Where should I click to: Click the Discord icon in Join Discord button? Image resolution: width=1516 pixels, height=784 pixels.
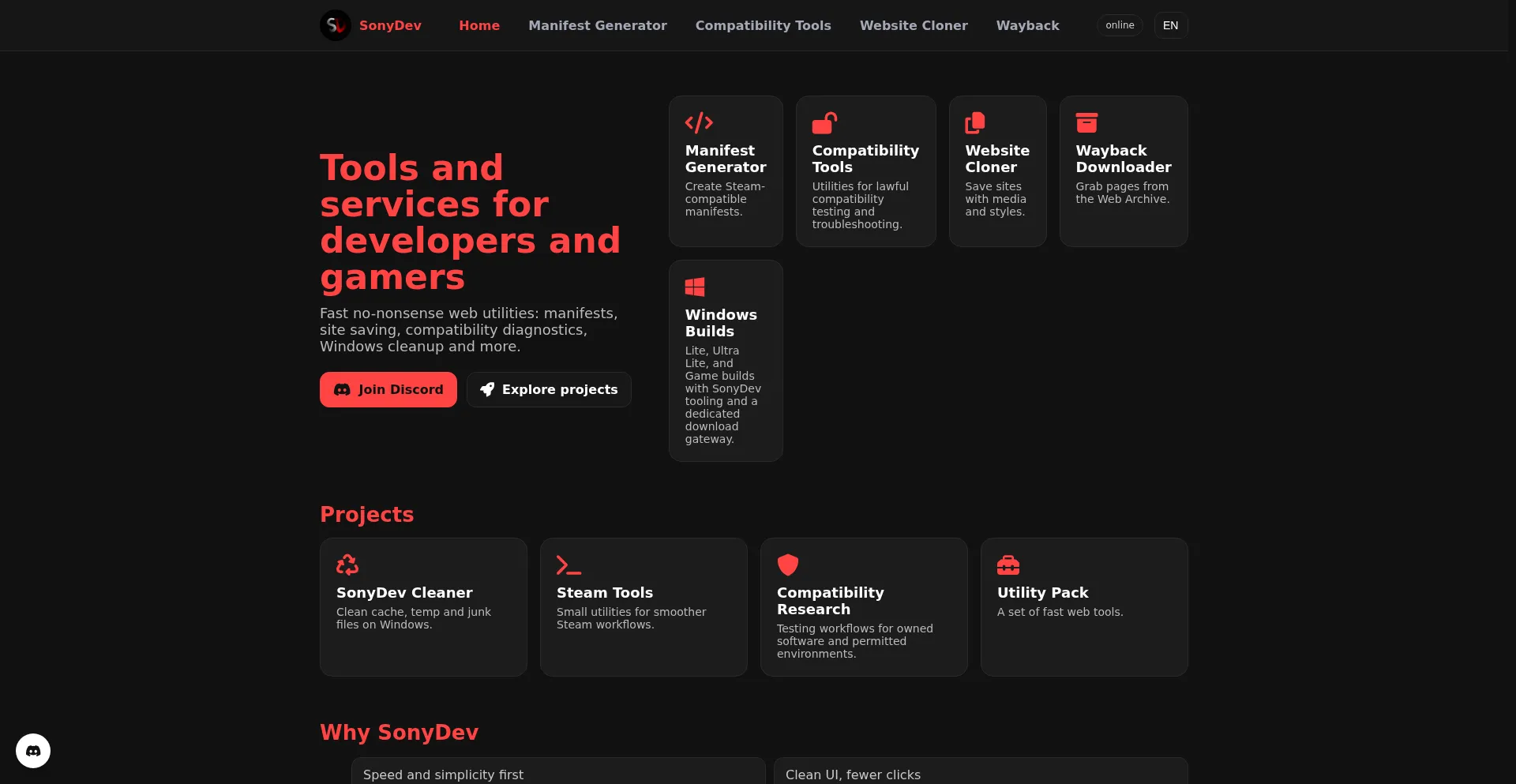tap(342, 390)
